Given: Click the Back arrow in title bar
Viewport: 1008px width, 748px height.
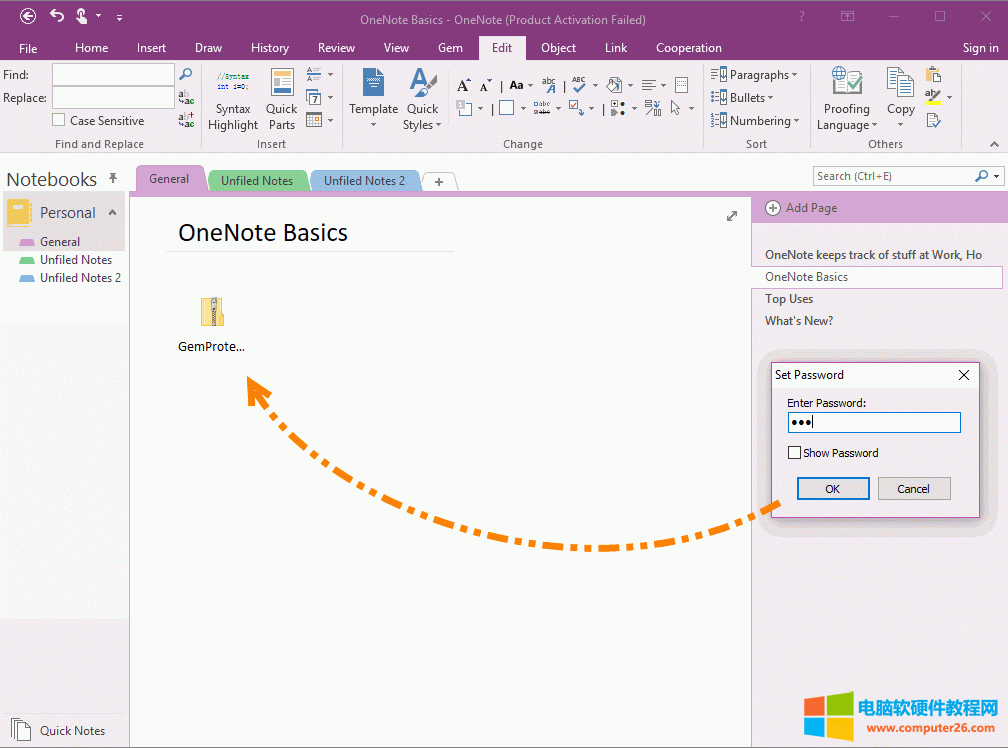Looking at the screenshot, I should [x=28, y=17].
